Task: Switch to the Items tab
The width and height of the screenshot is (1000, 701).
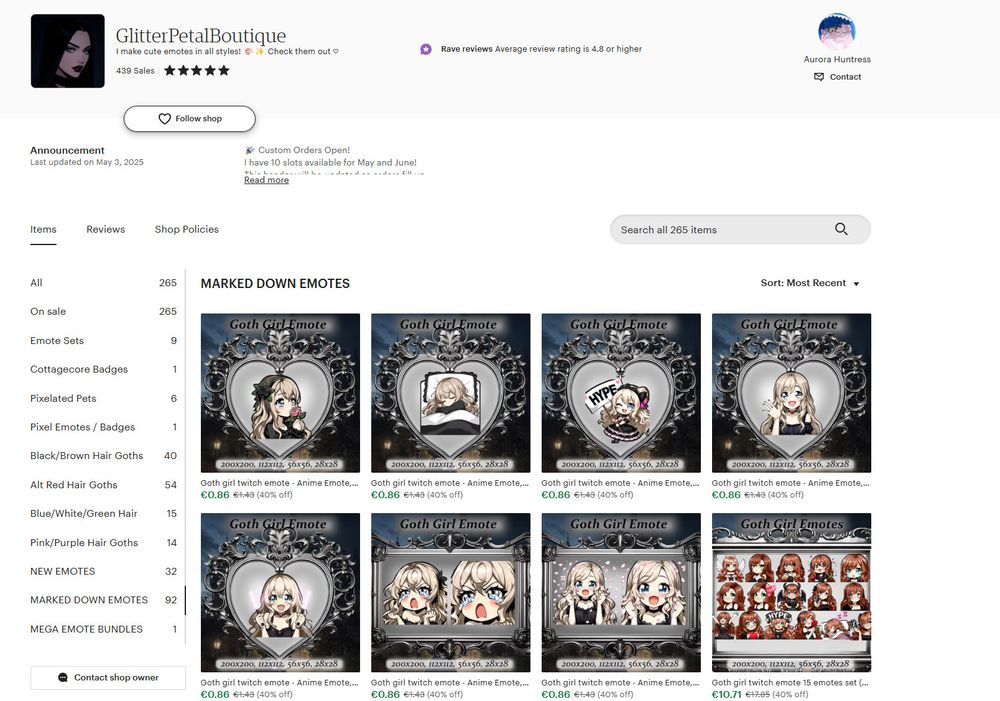Action: (x=43, y=230)
